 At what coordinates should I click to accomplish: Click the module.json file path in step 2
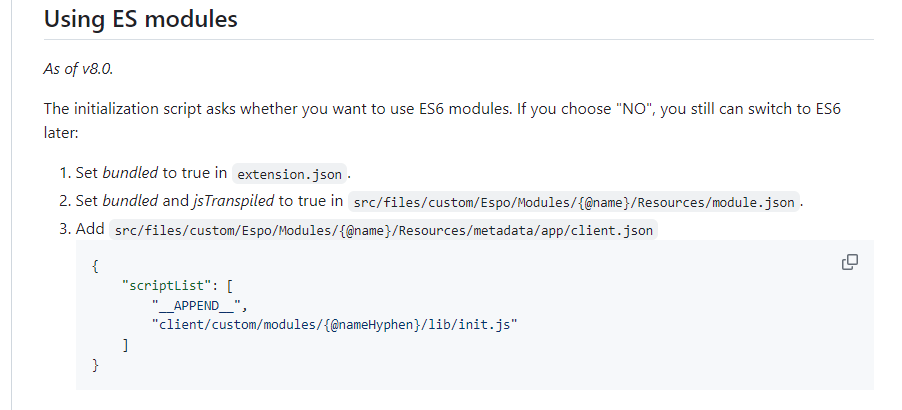576,202
